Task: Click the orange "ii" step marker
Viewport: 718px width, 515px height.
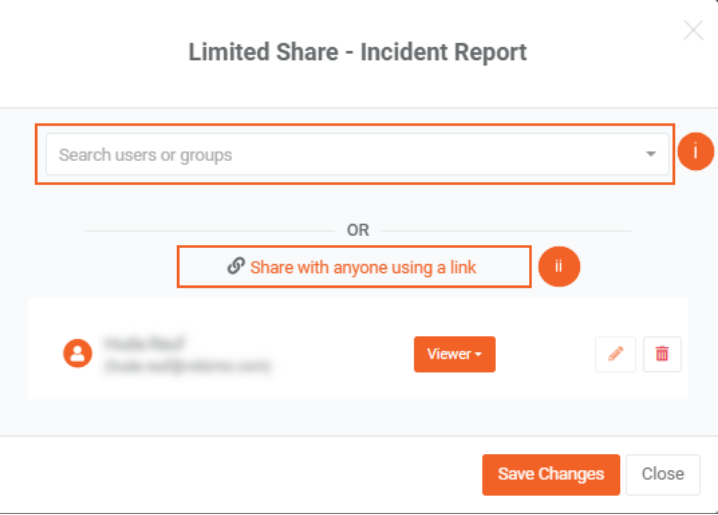Action: (x=559, y=266)
